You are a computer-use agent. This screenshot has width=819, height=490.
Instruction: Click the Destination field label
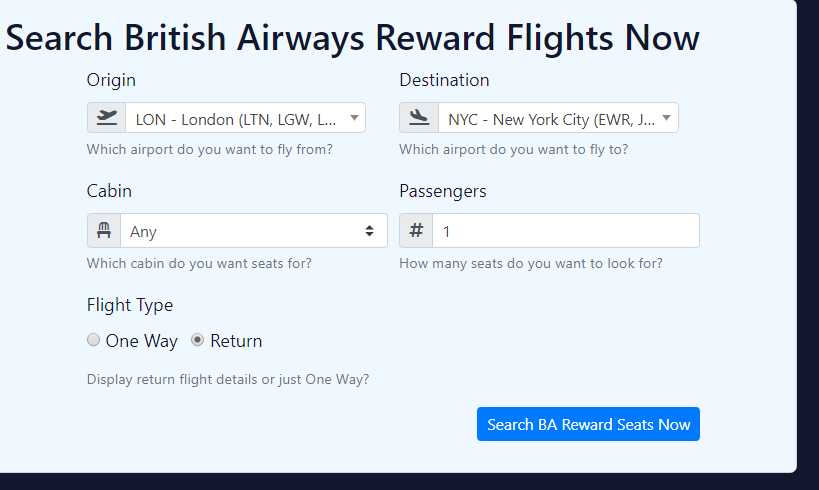444,80
